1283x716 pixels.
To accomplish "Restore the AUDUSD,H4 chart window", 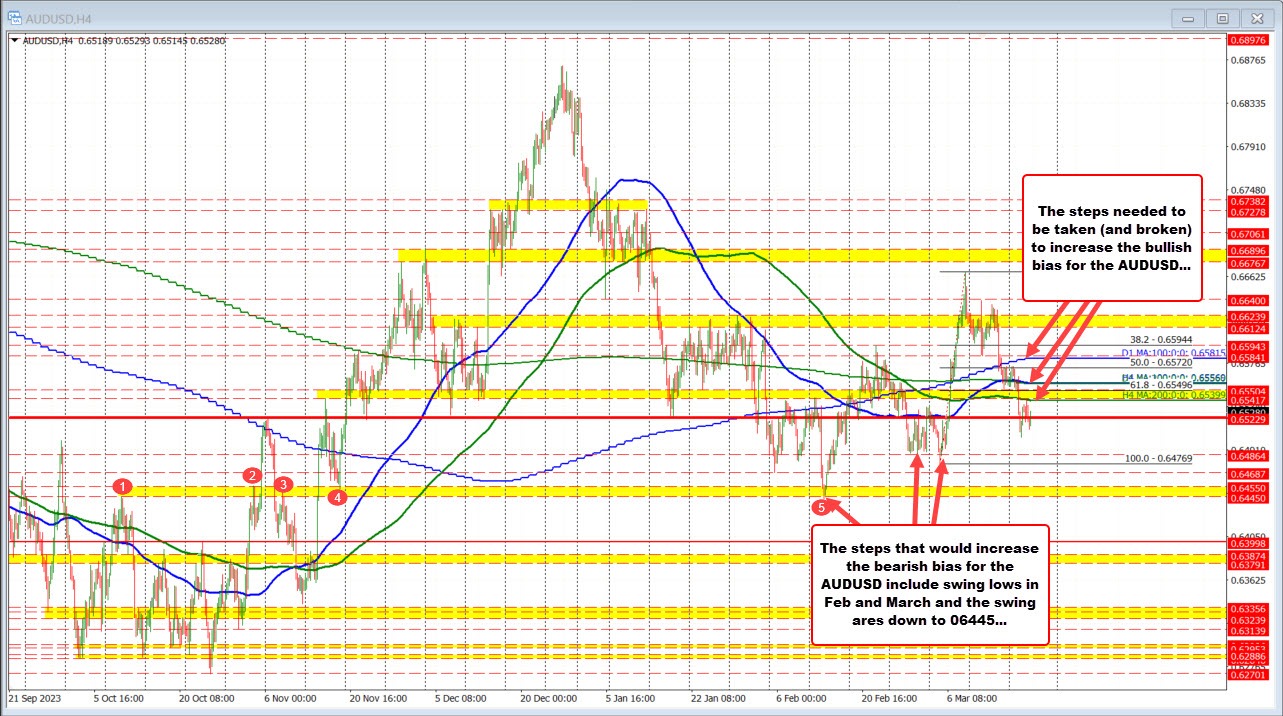I will click(1223, 18).
